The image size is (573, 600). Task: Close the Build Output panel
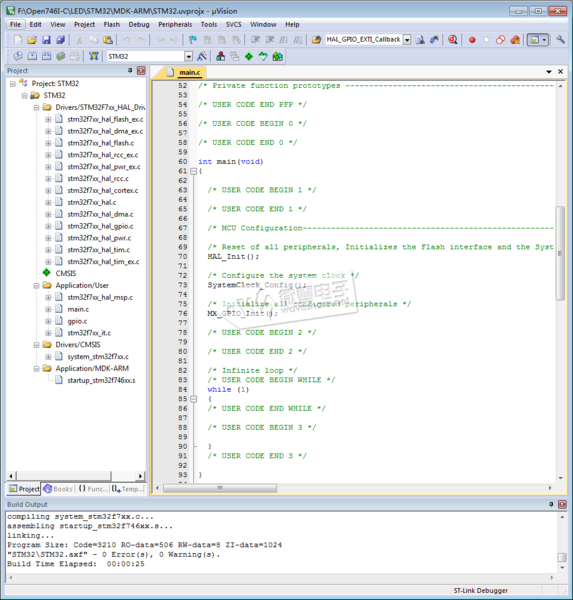point(562,504)
